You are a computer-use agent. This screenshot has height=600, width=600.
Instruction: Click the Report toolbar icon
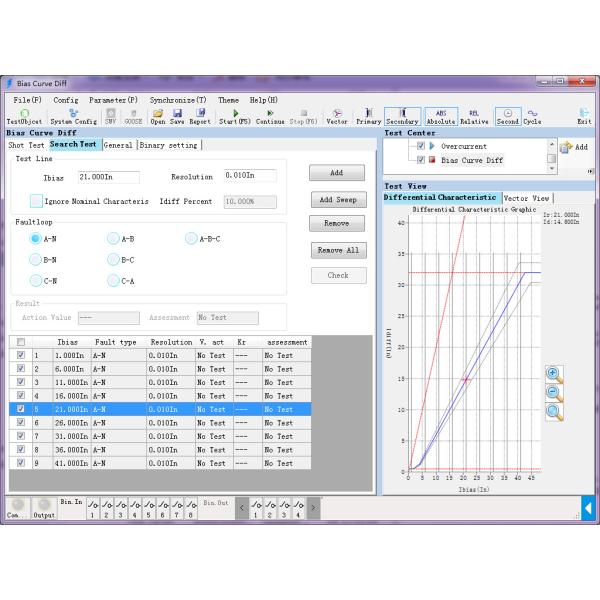[x=200, y=115]
